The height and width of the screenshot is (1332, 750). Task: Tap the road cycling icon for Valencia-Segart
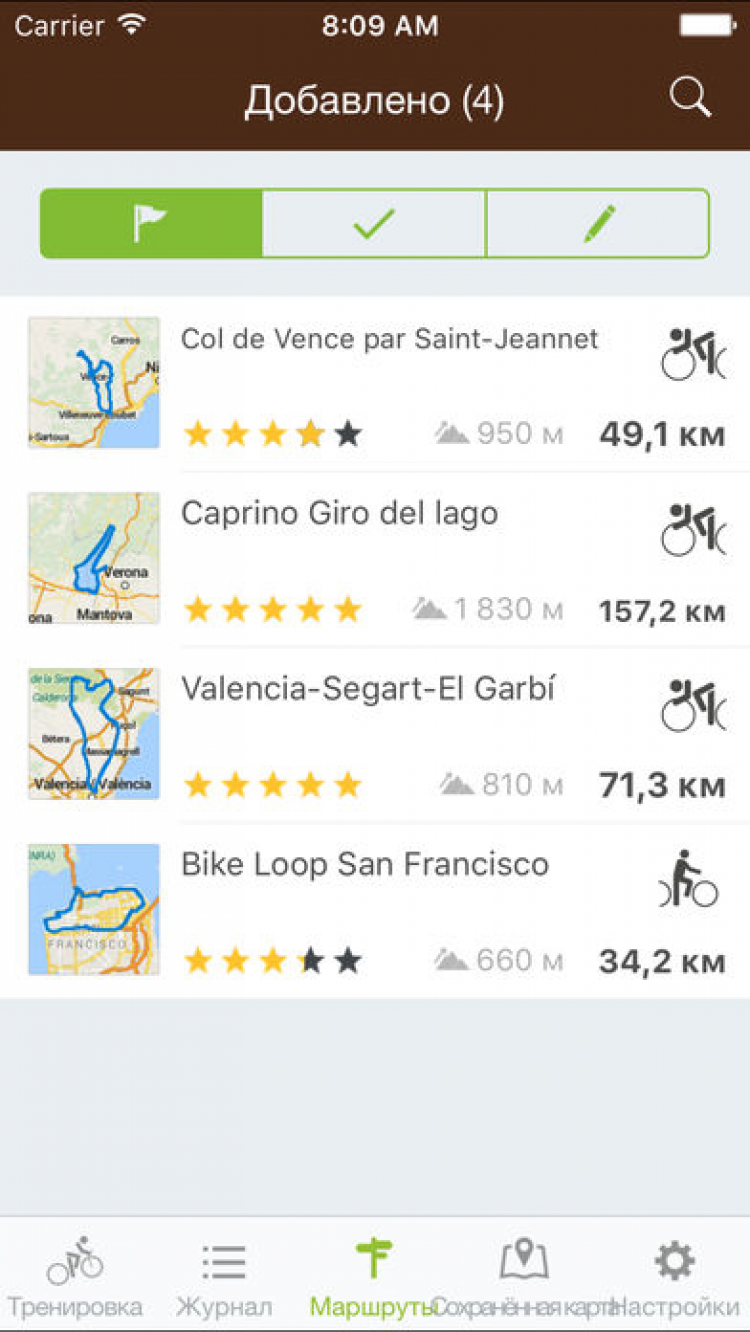pos(693,705)
